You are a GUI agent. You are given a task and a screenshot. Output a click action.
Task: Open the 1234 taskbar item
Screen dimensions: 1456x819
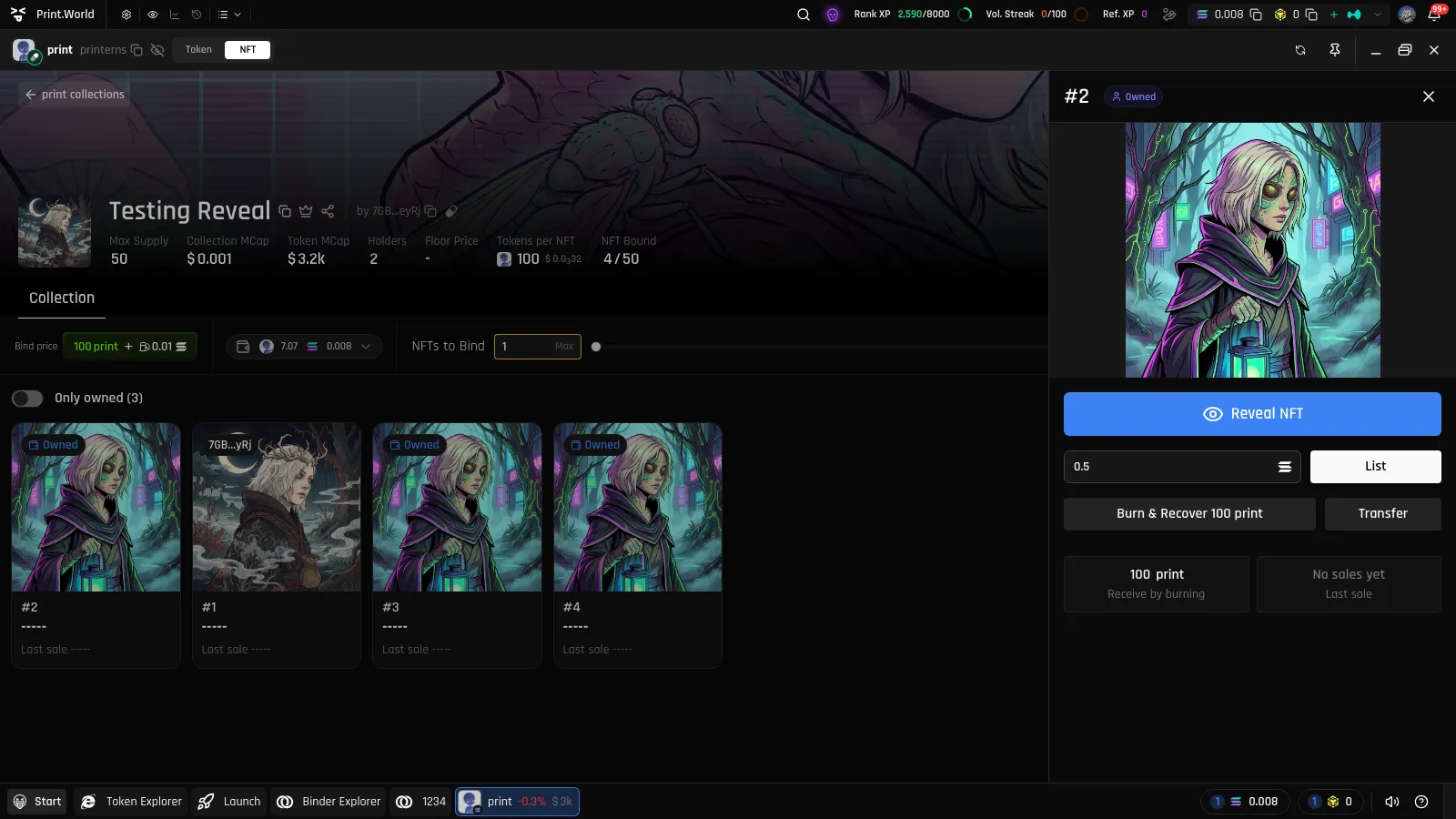pos(421,802)
